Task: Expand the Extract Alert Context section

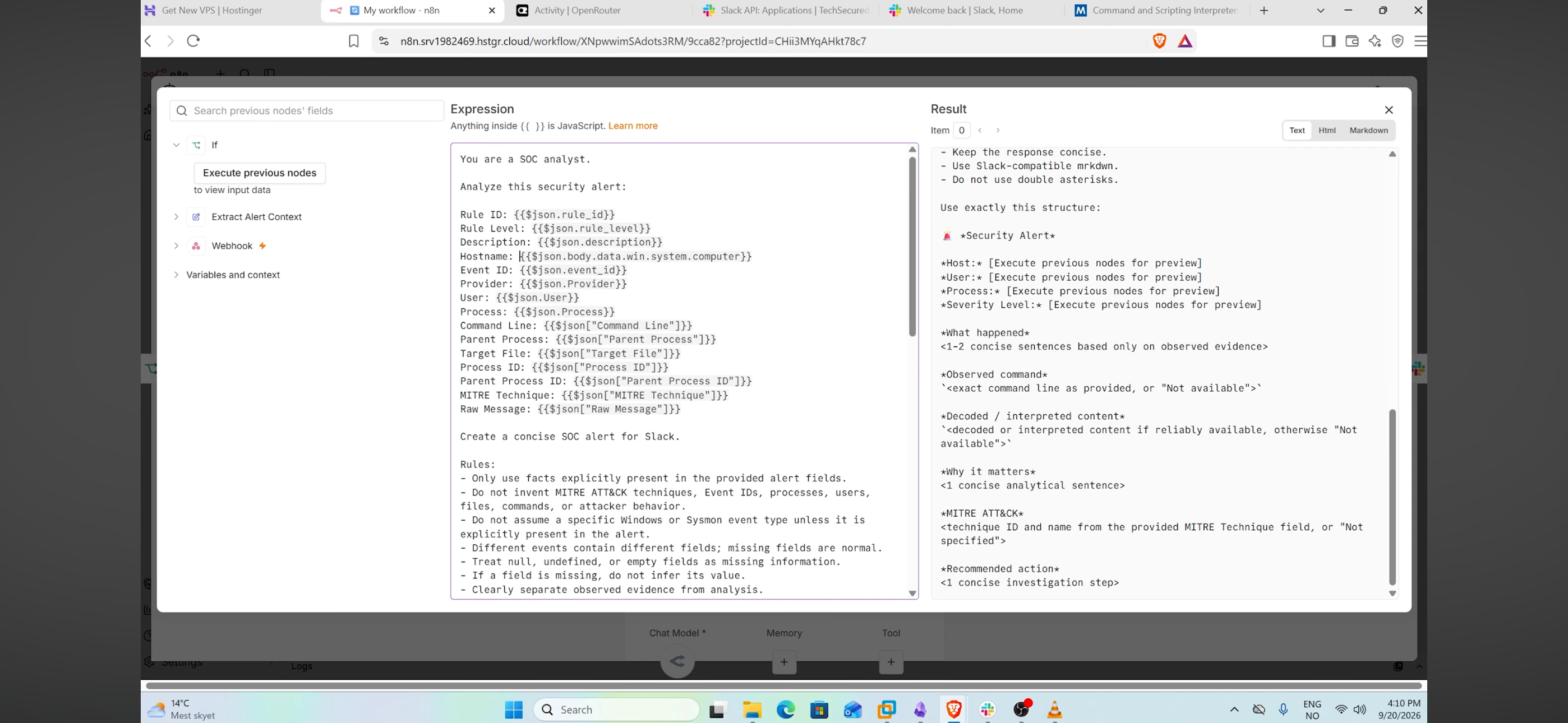Action: (176, 217)
